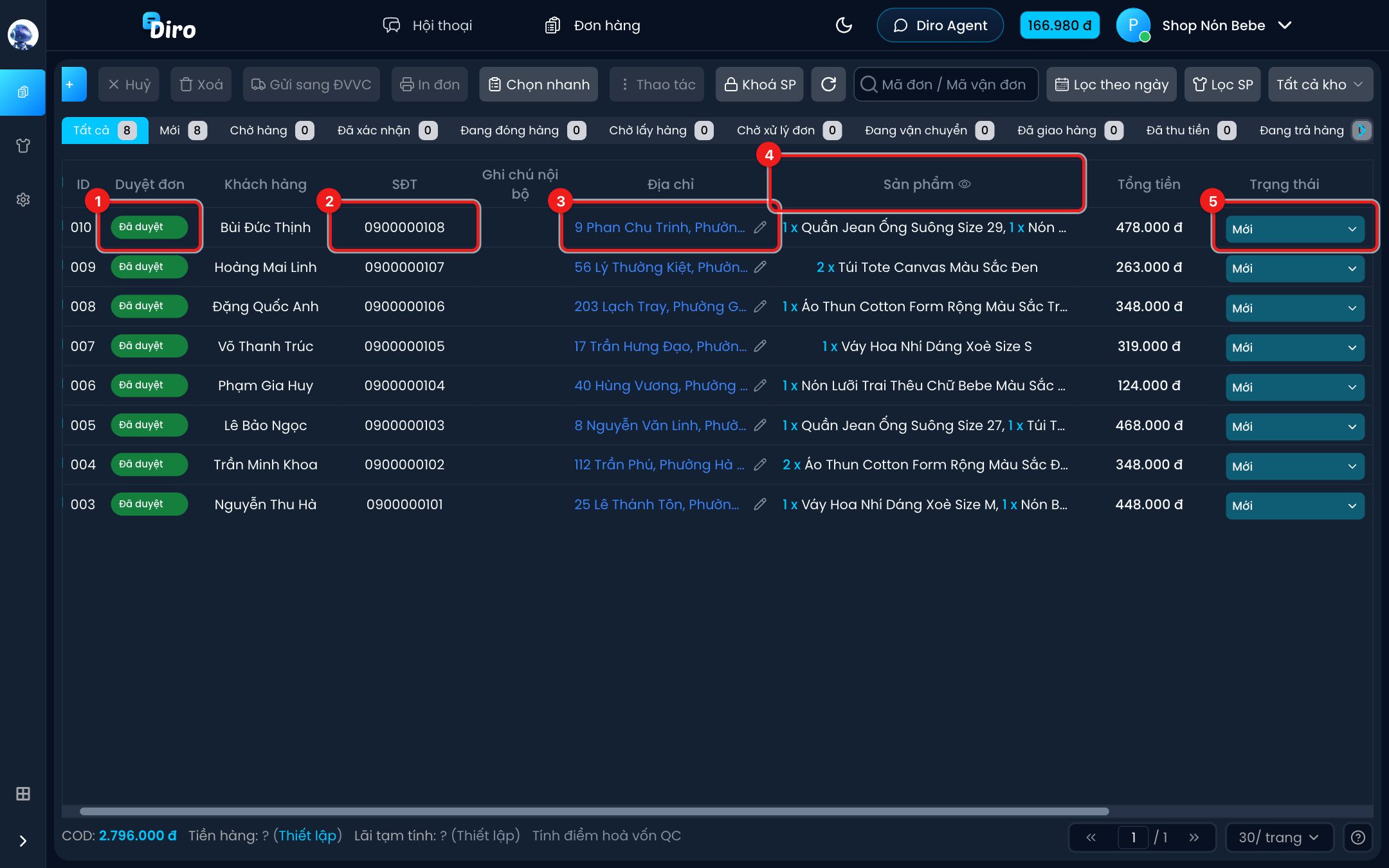The width and height of the screenshot is (1389, 868).
Task: Click the blue plus add order button
Action: tap(74, 84)
